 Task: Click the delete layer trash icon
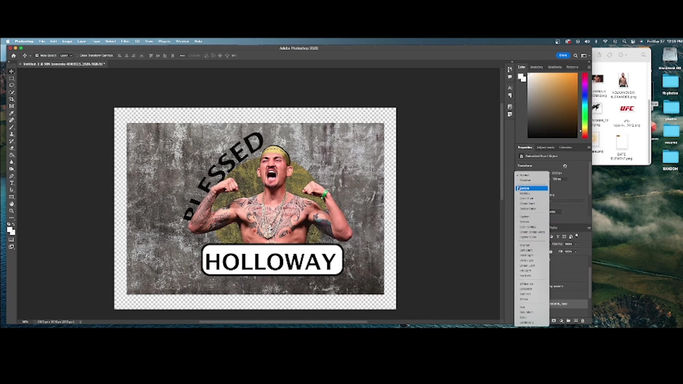pyautogui.click(x=582, y=321)
